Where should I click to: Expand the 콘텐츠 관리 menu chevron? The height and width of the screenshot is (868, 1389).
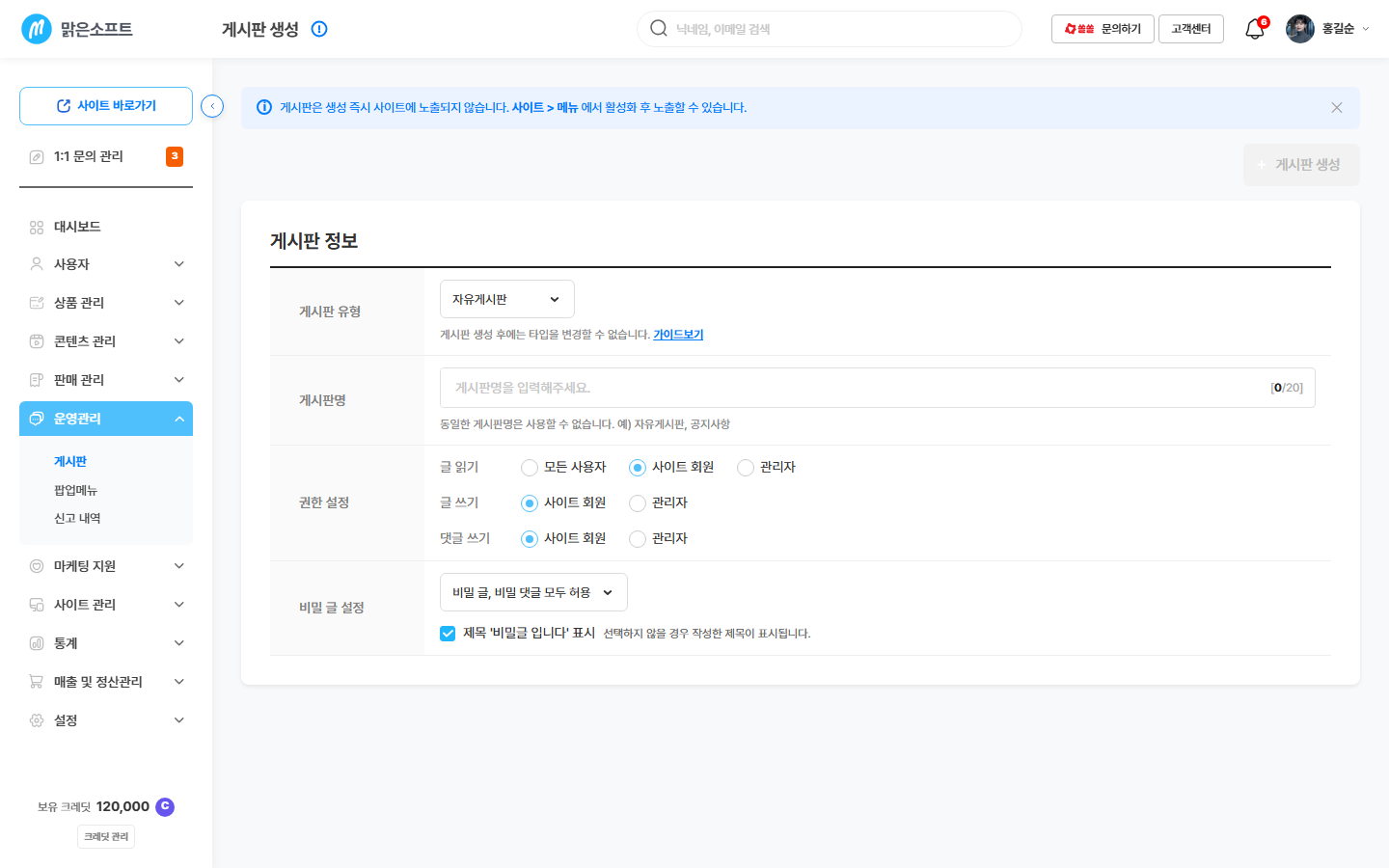(179, 341)
